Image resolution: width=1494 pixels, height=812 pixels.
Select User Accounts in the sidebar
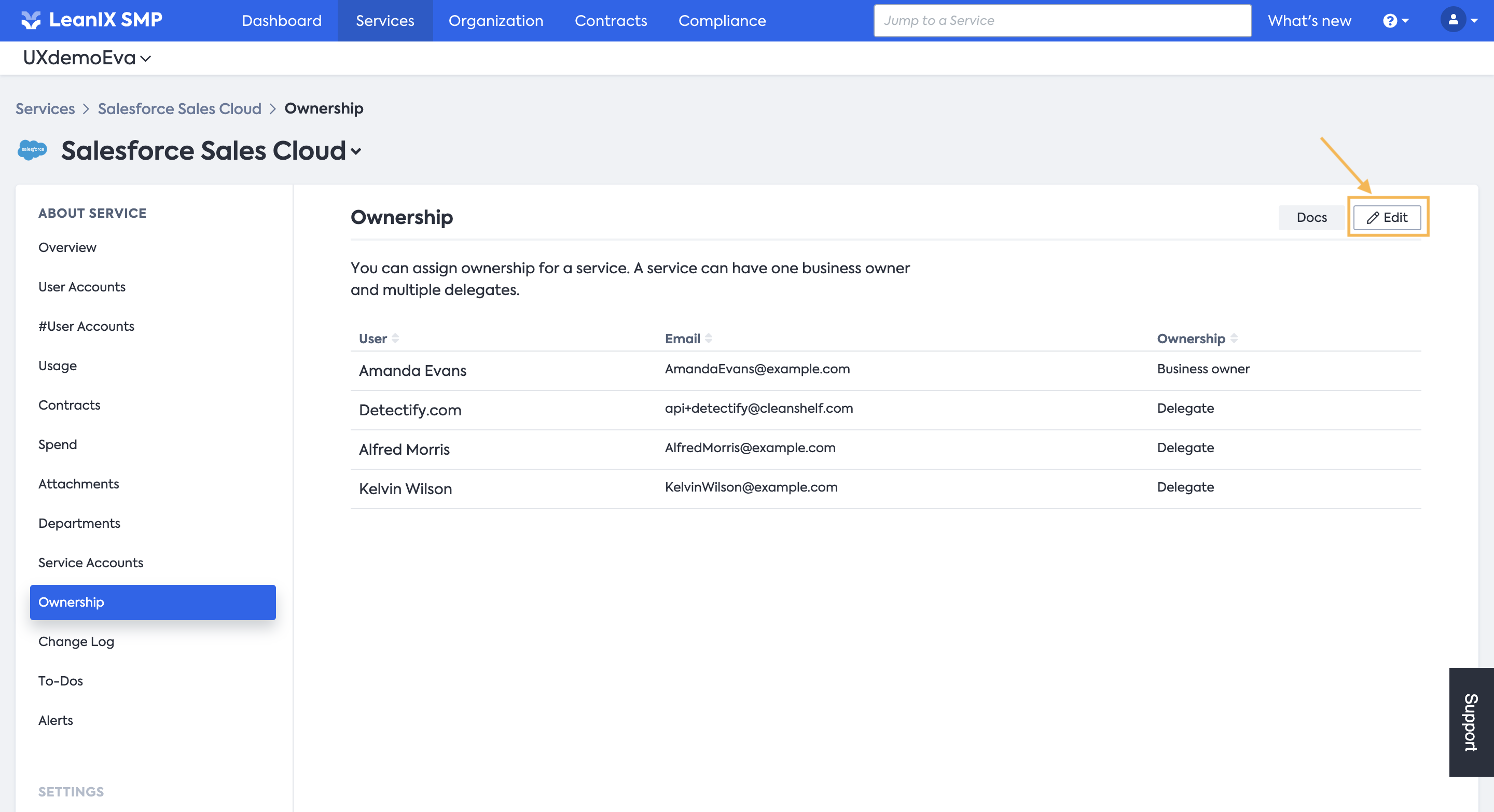coord(82,287)
